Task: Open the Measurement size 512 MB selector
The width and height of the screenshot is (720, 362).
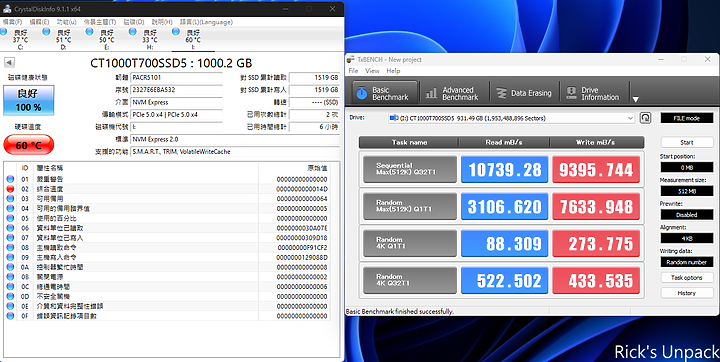Action: [x=686, y=191]
